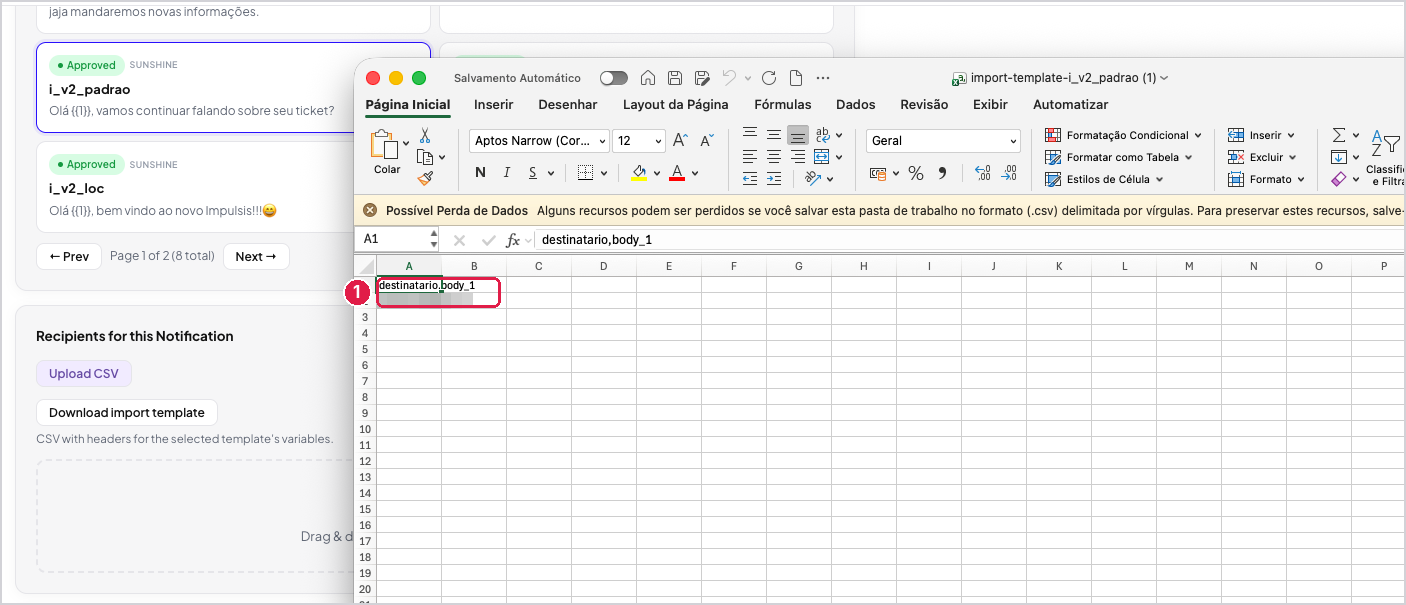Select the Página Inicial ribbon tab

tap(408, 105)
